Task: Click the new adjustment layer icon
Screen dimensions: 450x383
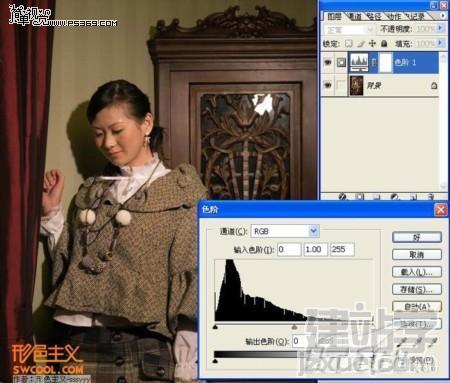Action: [x=395, y=197]
